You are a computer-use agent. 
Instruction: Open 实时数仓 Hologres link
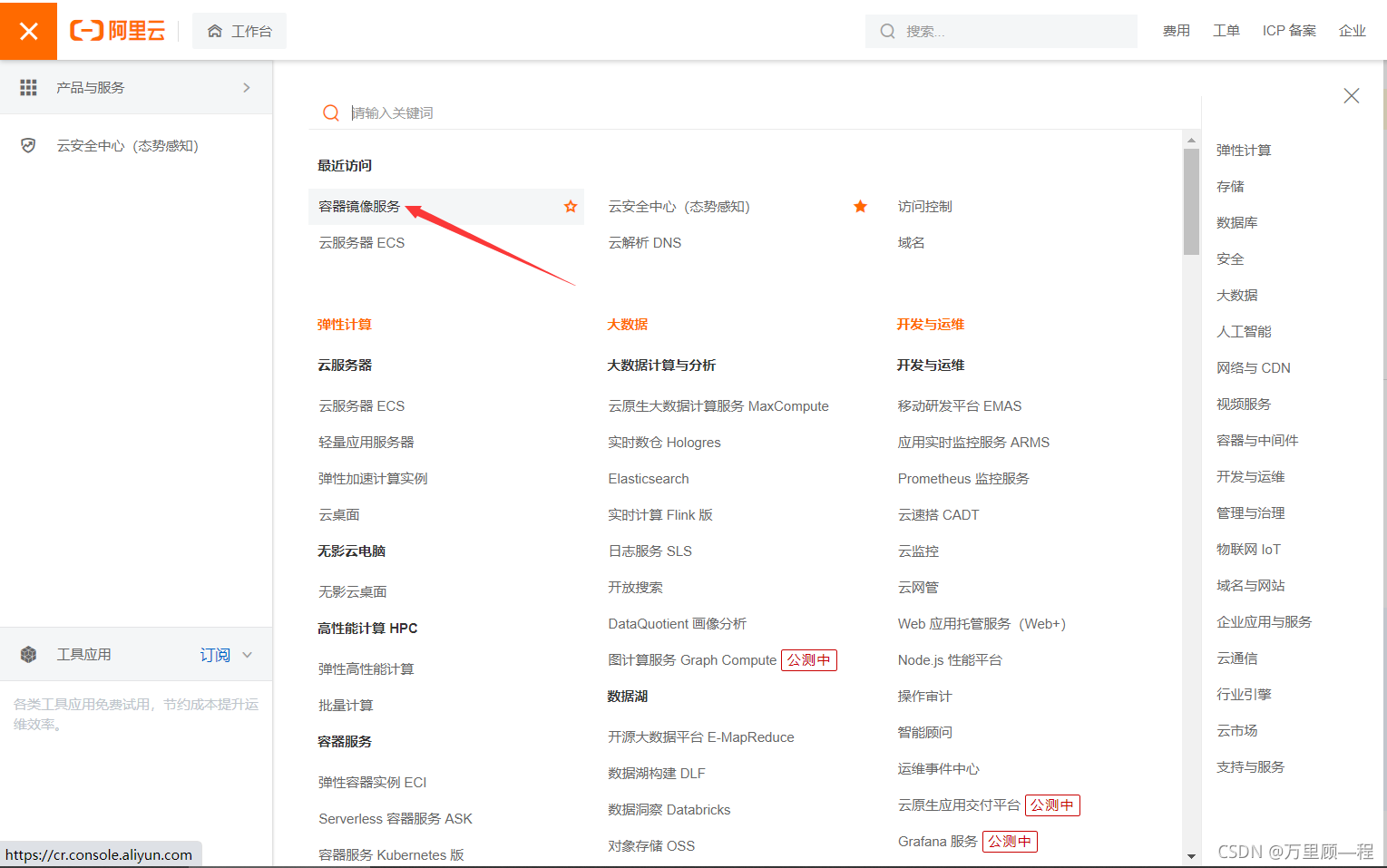coord(665,443)
